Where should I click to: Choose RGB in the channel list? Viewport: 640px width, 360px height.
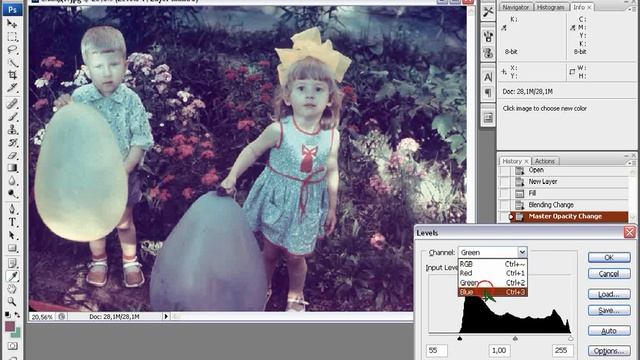(x=493, y=264)
